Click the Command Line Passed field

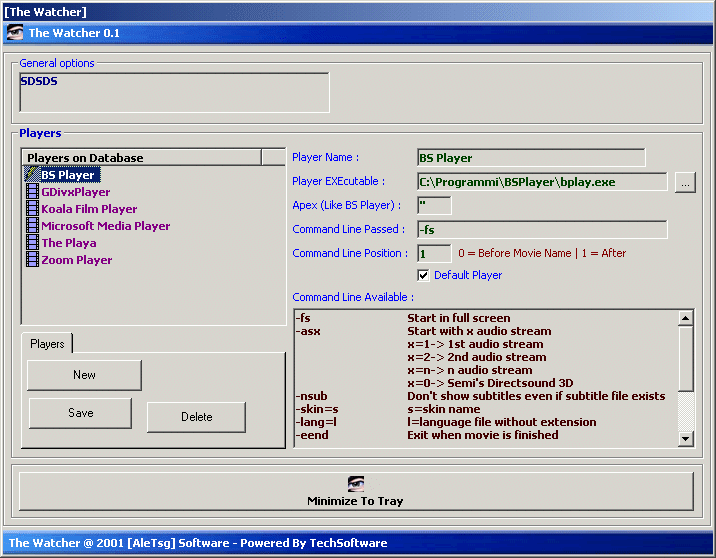[x=542, y=229]
